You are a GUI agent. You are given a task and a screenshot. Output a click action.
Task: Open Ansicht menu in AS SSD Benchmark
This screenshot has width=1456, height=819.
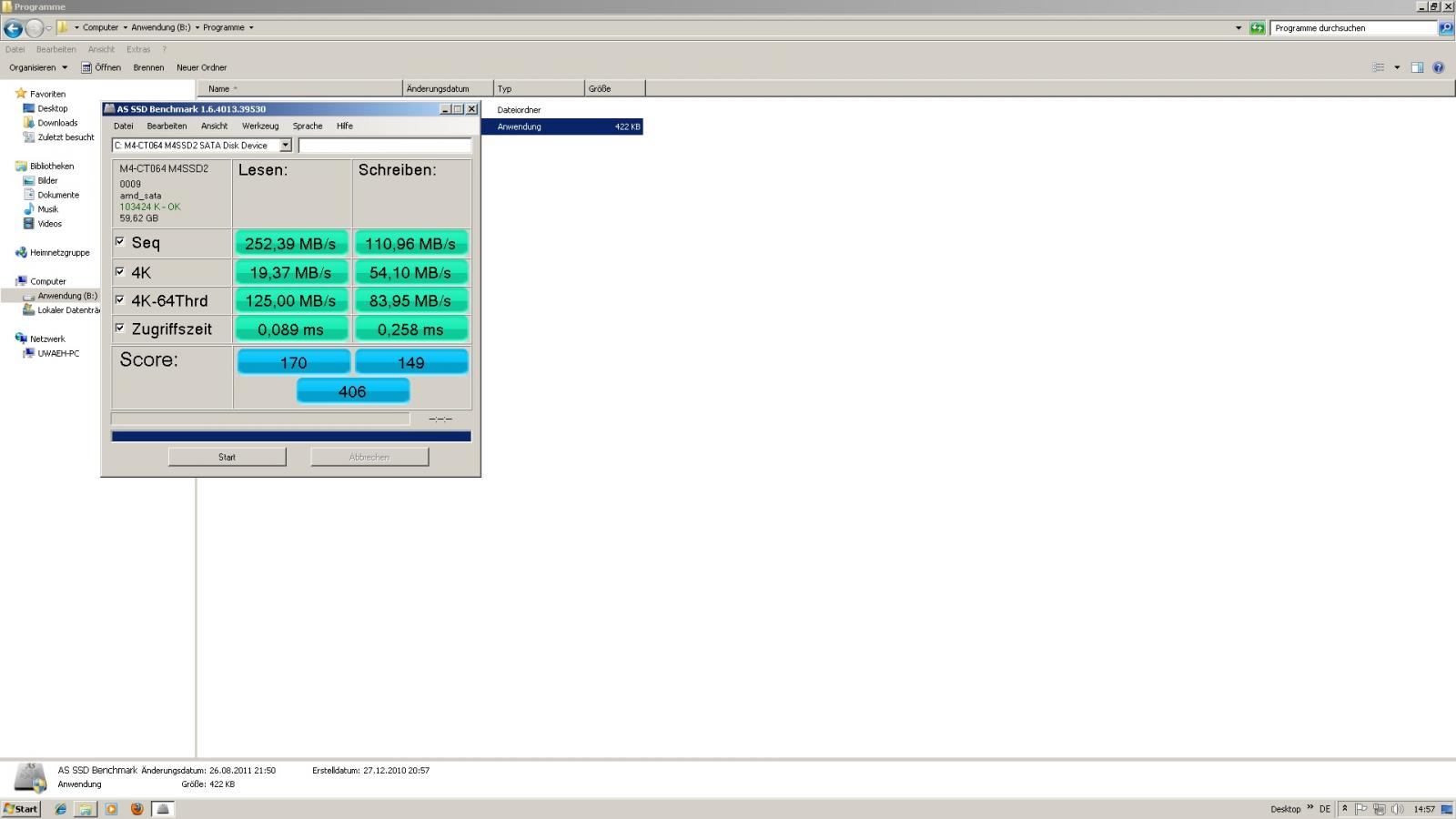click(x=214, y=126)
